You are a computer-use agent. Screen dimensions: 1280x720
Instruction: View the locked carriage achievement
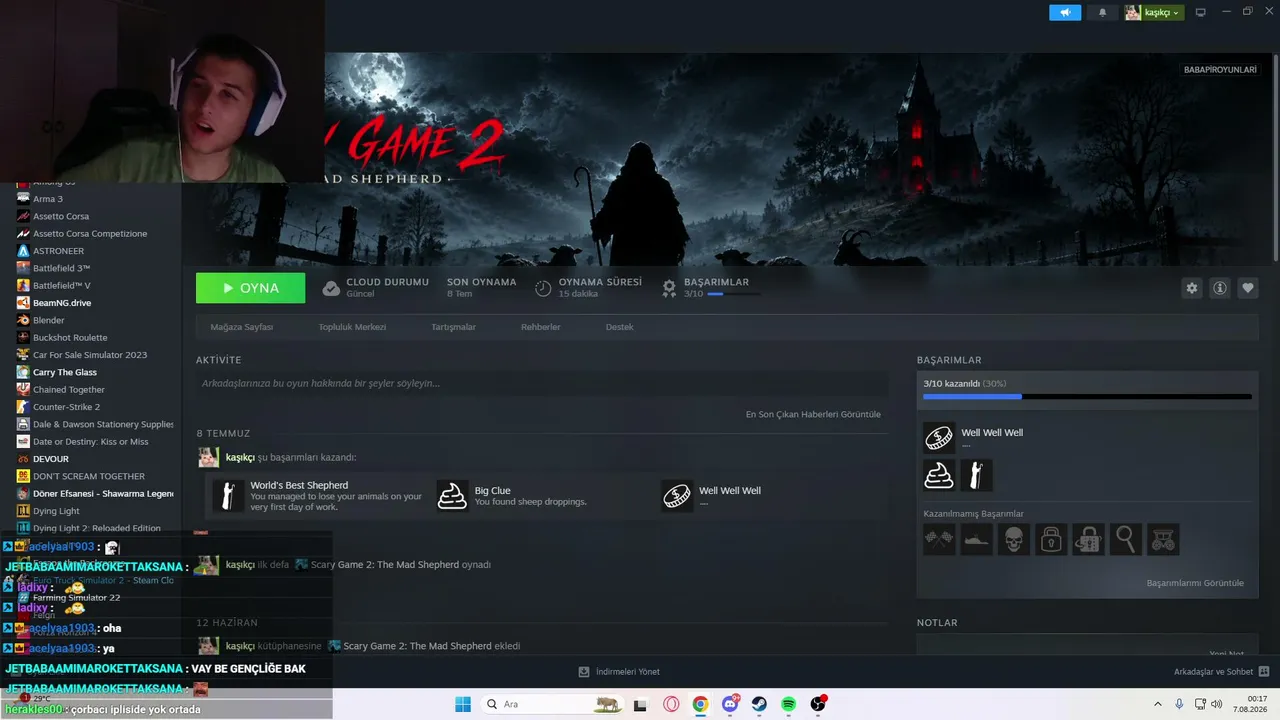pos(1163,539)
